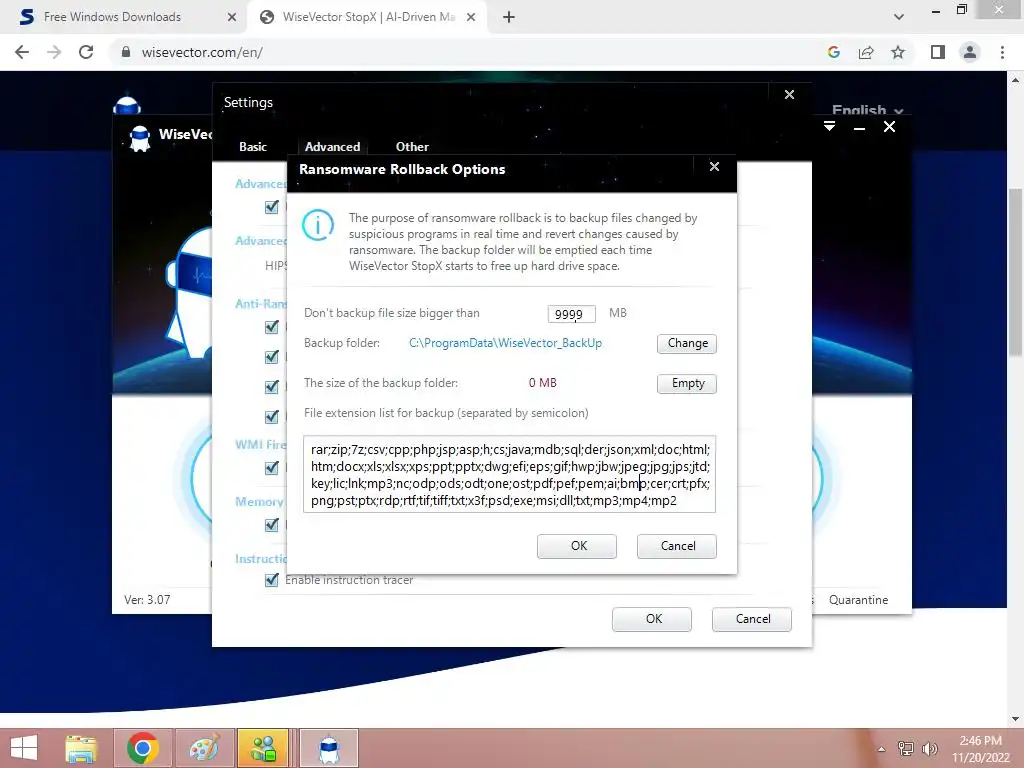The height and width of the screenshot is (768, 1024).
Task: Click Empty to clear backup folder
Action: [x=687, y=383]
